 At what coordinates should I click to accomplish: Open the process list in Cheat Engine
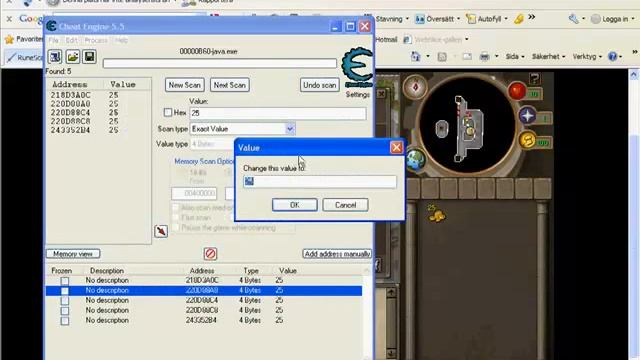point(55,57)
